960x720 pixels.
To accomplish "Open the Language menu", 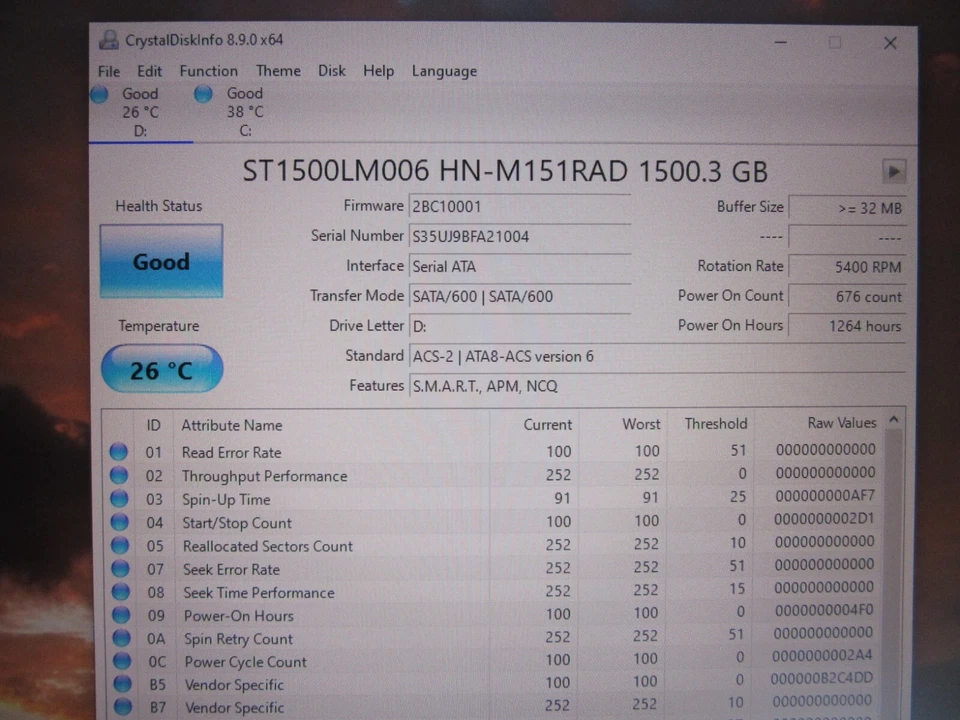I will pos(444,71).
